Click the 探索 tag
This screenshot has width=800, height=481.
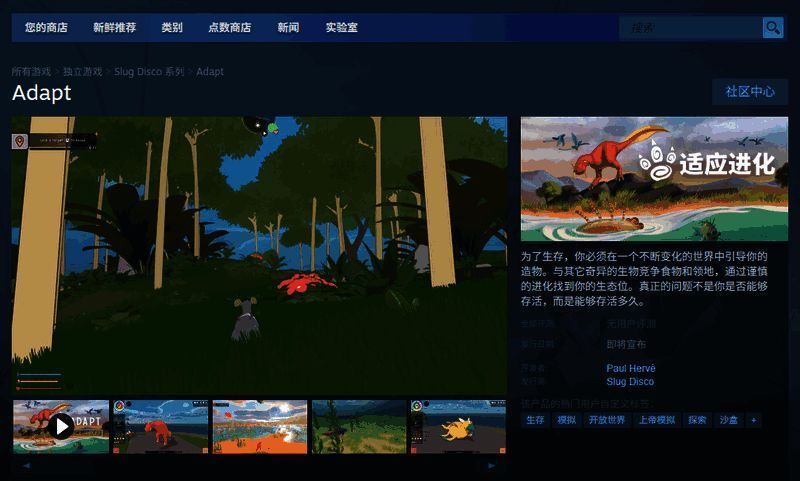(697, 420)
